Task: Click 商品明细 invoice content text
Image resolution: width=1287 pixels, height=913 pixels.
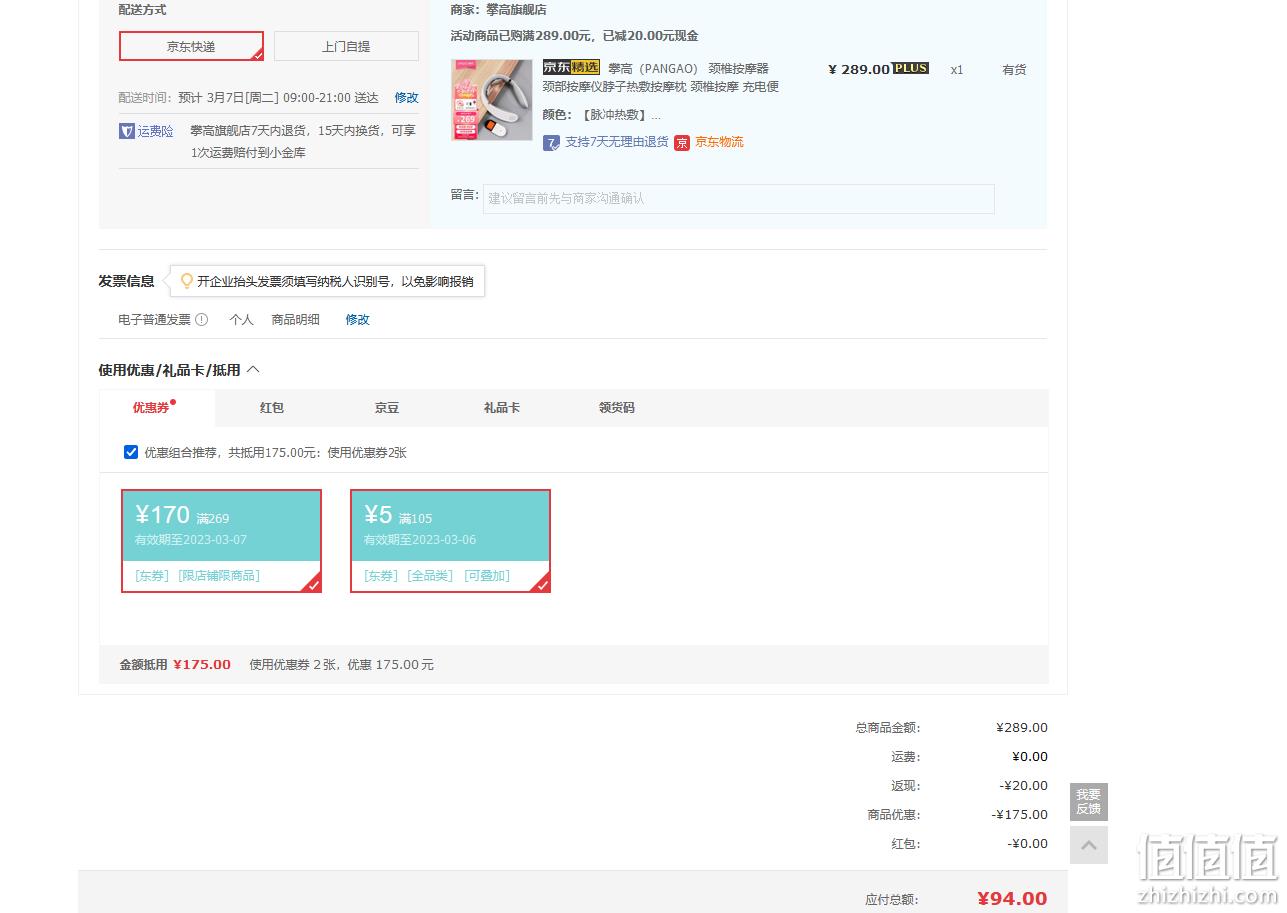Action: (296, 320)
